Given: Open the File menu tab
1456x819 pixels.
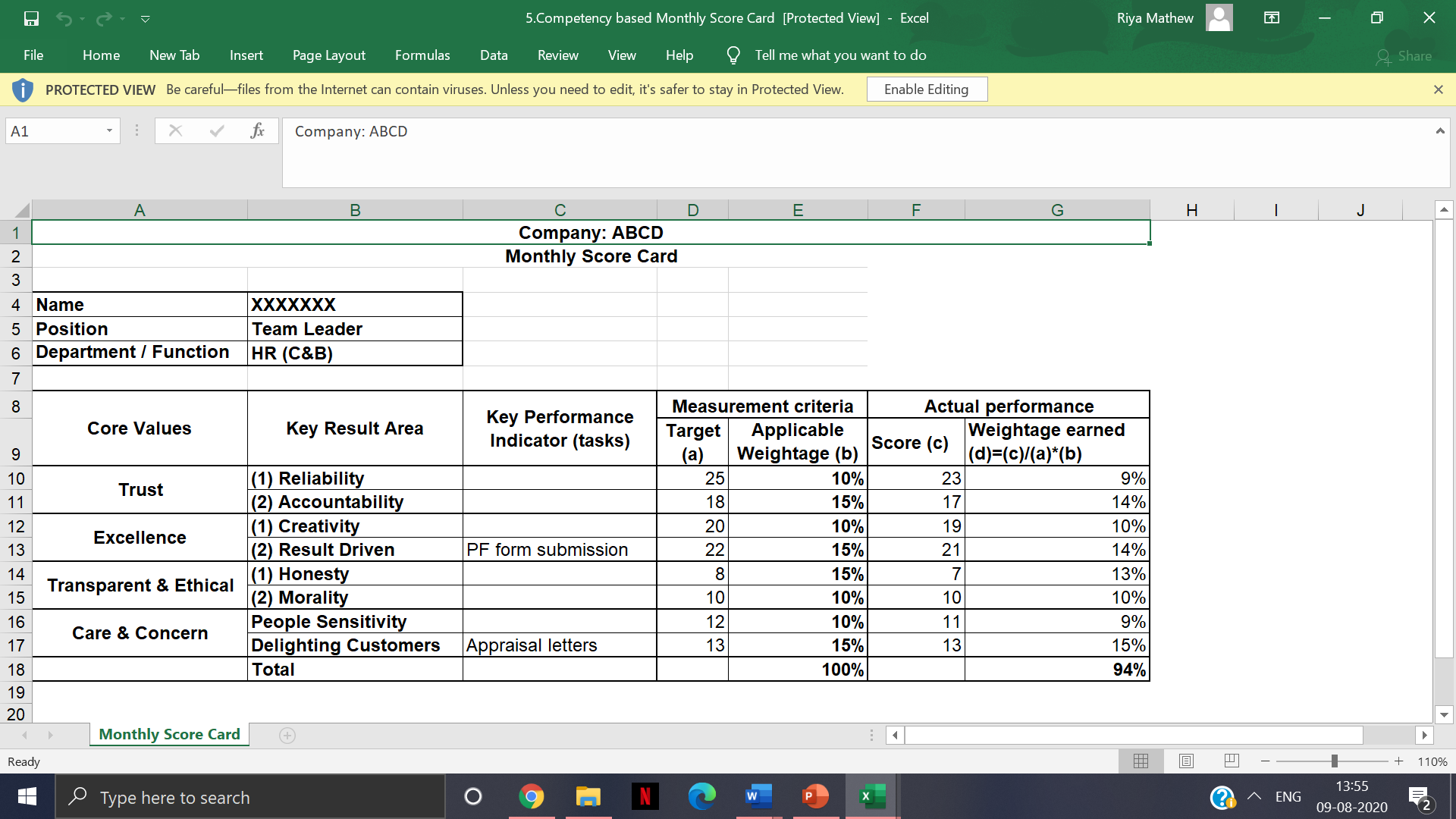Looking at the screenshot, I should coord(34,55).
